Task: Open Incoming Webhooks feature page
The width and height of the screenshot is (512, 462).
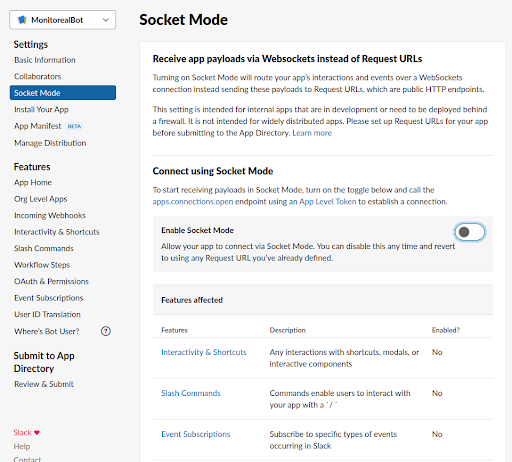Action: [x=50, y=216]
